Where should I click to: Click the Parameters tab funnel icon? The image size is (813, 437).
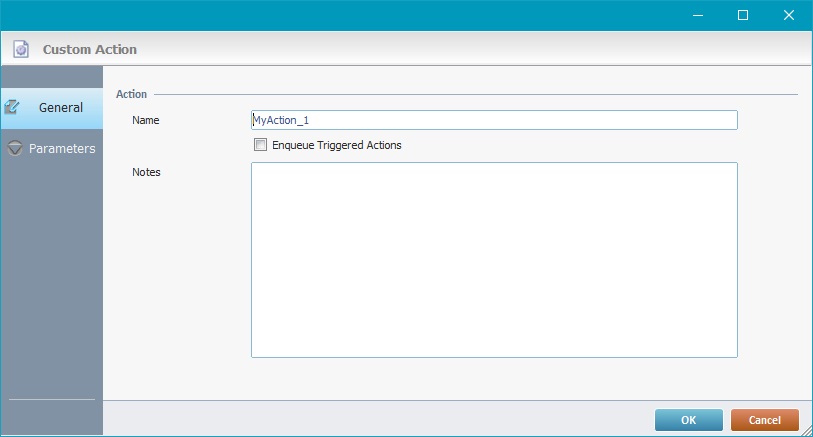[x=14, y=148]
